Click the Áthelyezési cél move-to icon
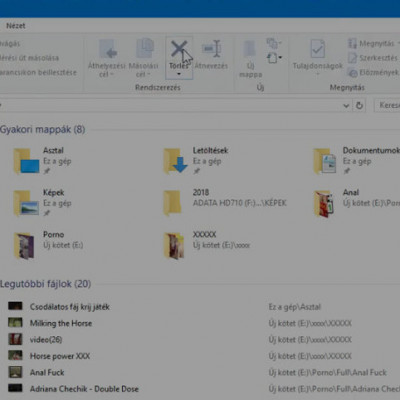Image resolution: width=400 pixels, height=400 pixels. [x=108, y=49]
